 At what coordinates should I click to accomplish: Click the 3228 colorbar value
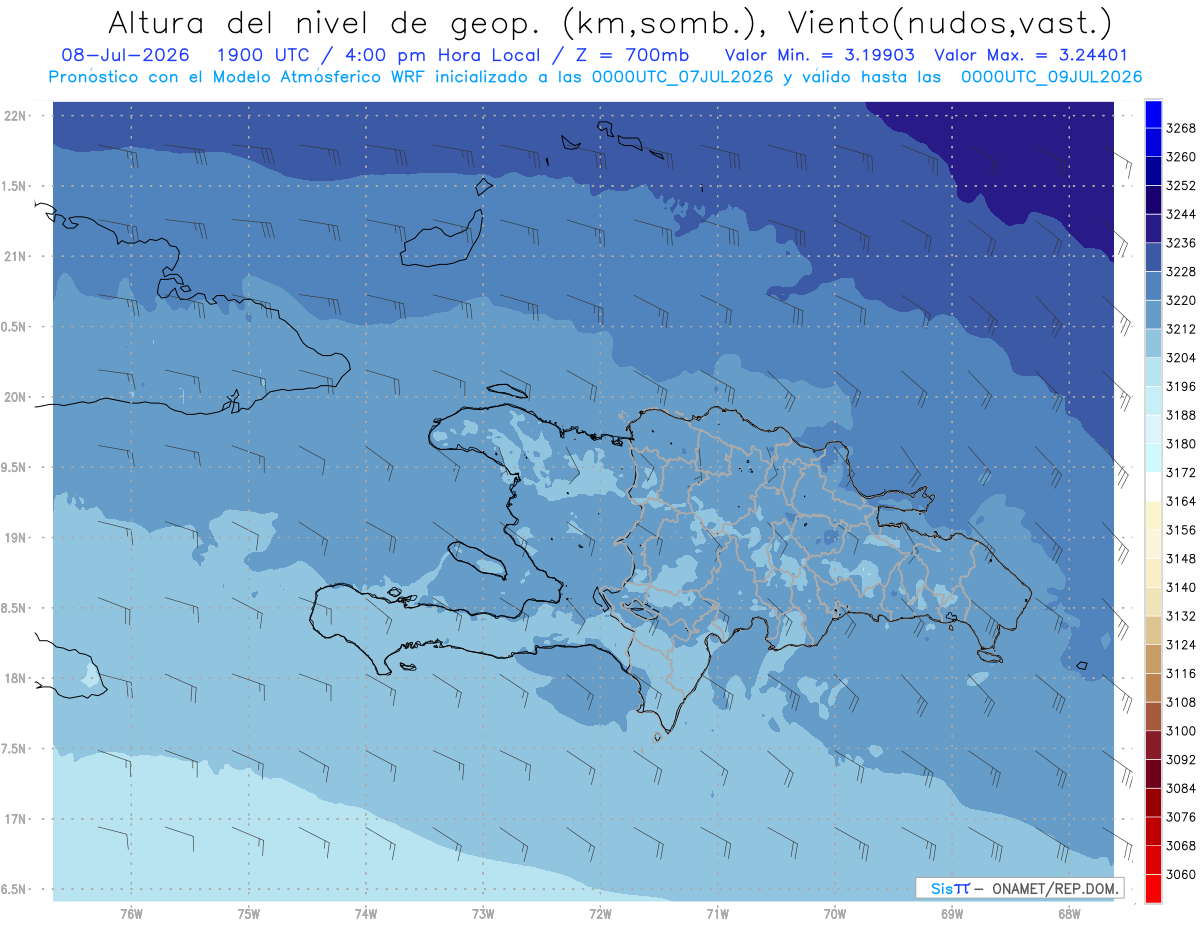(1181, 271)
